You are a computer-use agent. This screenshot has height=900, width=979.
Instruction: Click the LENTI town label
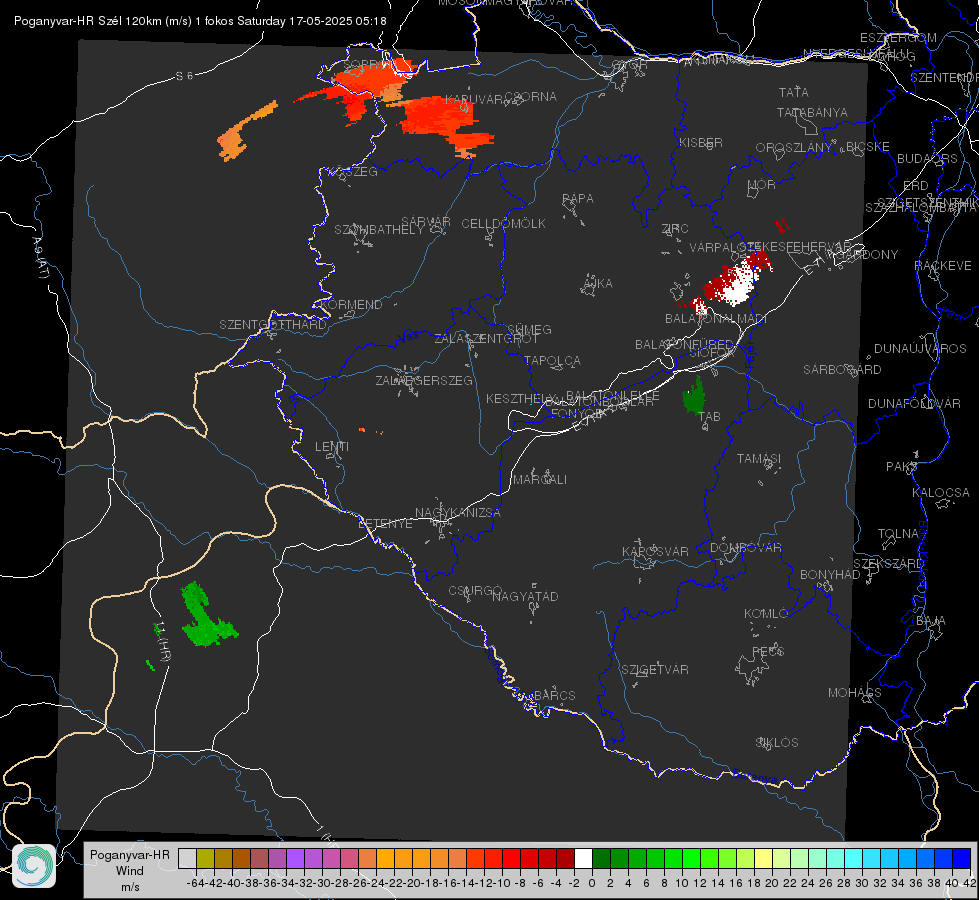[332, 447]
